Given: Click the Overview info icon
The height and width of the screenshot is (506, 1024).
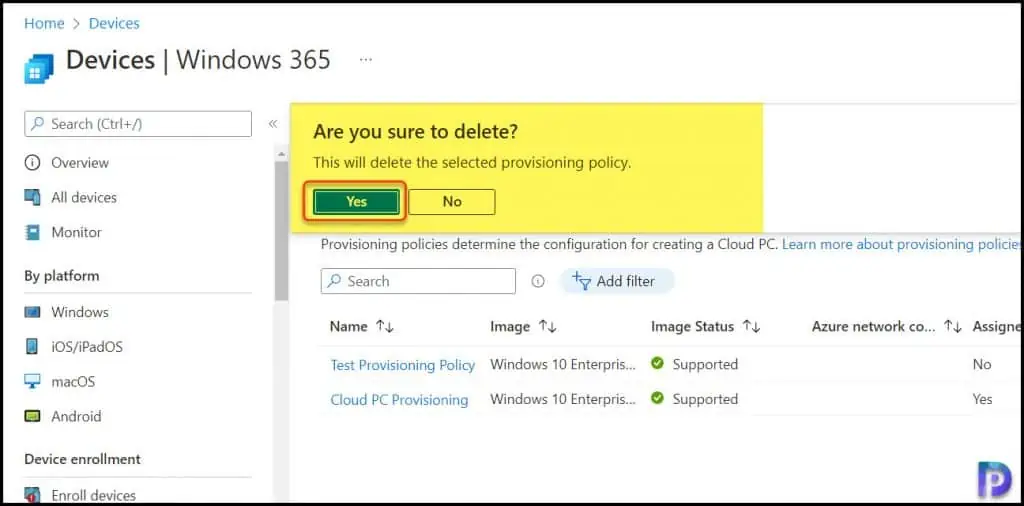Looking at the screenshot, I should pos(32,163).
